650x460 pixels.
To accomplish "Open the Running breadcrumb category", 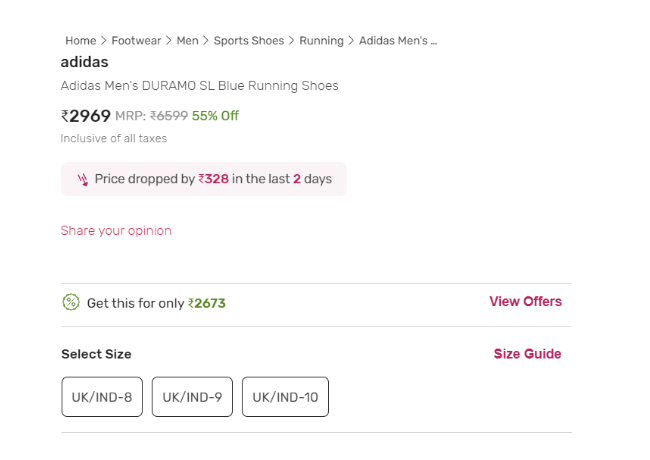I will 321,41.
